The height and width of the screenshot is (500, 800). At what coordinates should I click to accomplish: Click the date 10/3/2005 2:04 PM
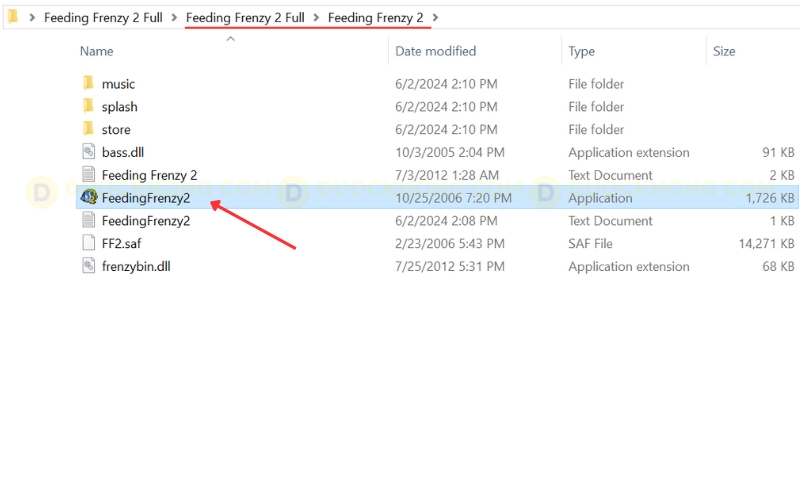(x=449, y=152)
